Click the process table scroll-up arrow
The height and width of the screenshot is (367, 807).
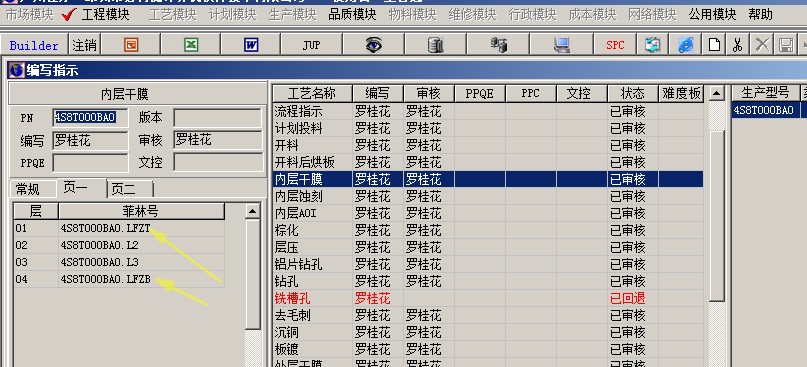[716, 94]
